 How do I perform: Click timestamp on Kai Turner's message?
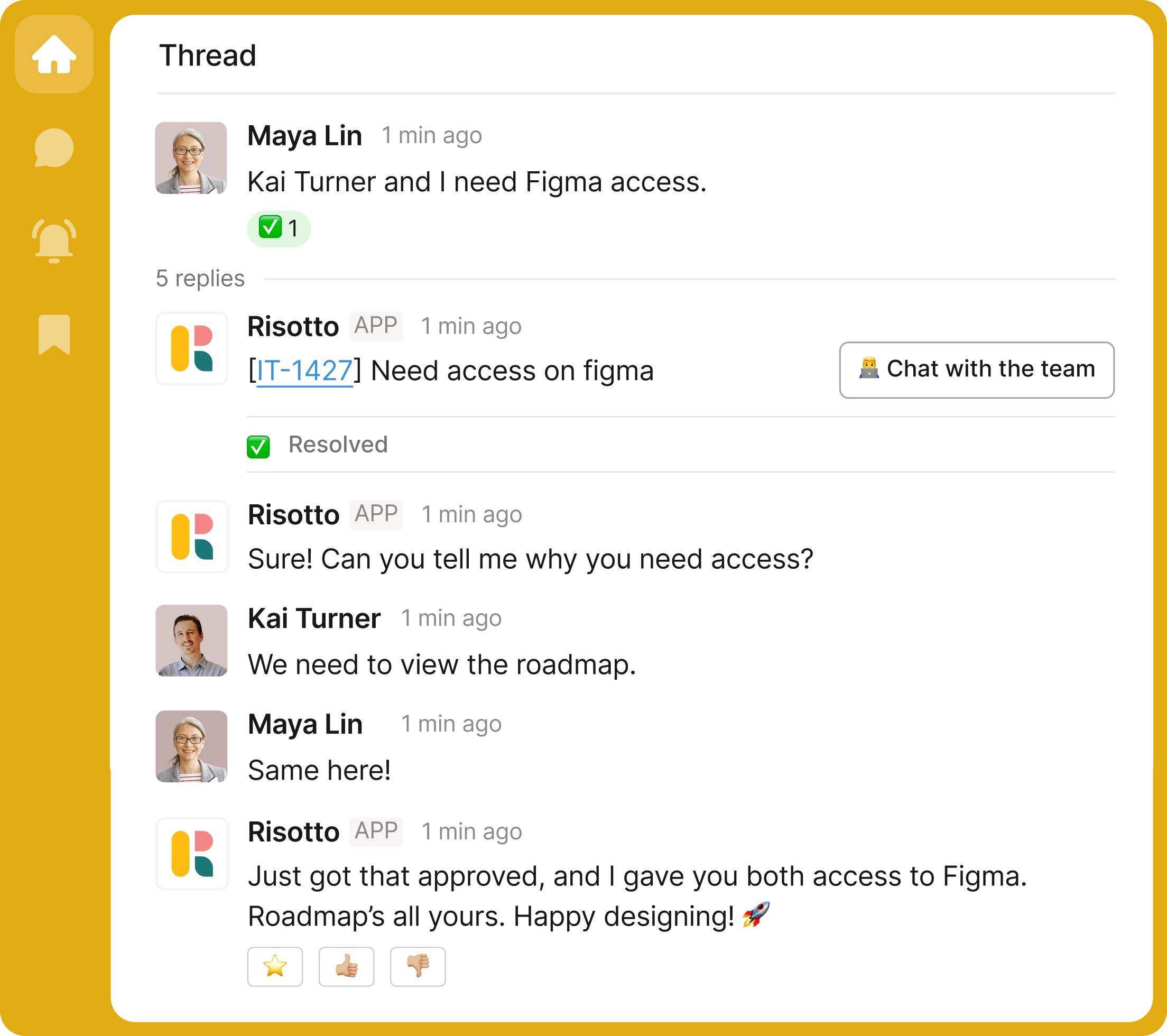point(451,618)
